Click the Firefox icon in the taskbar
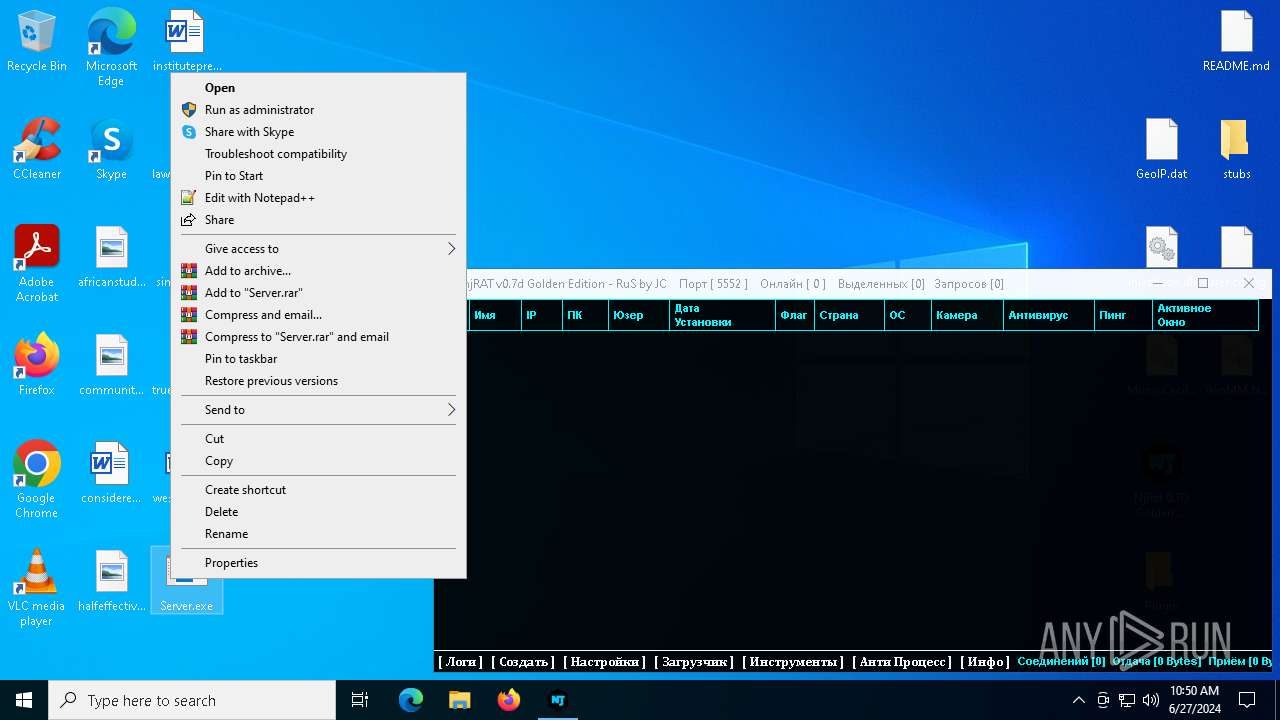1280x720 pixels. 508,700
